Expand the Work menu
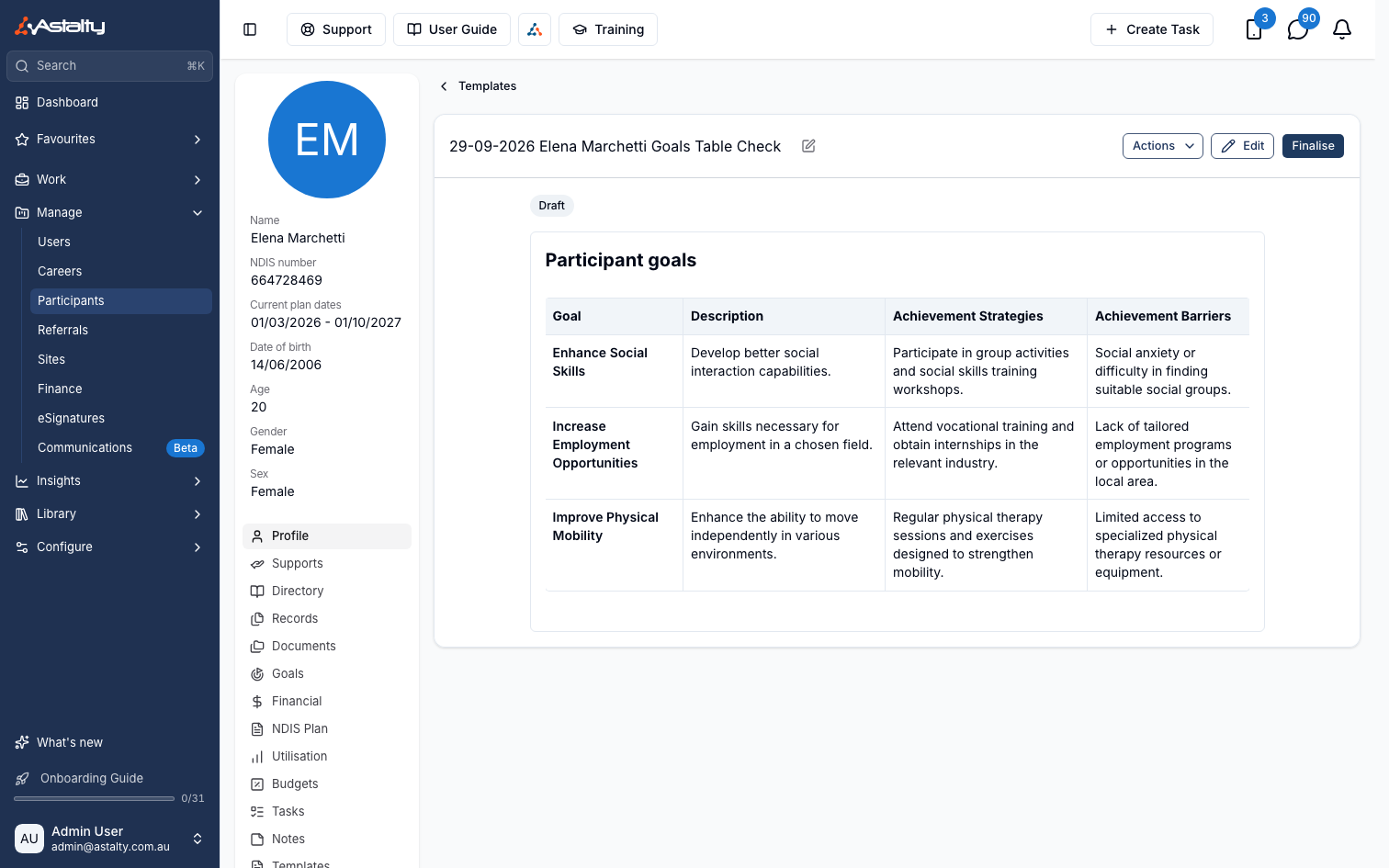Screen dimensions: 1389x868 pos(109,180)
